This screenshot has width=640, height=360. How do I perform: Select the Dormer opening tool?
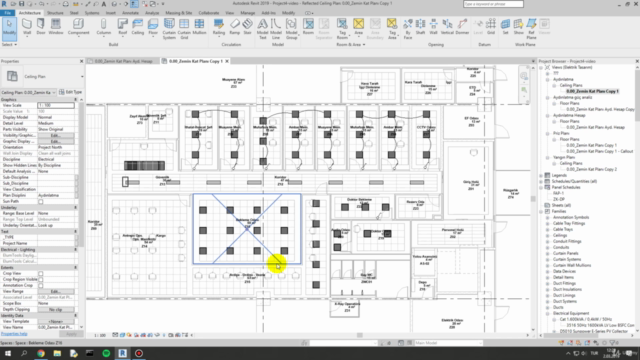coord(462,27)
